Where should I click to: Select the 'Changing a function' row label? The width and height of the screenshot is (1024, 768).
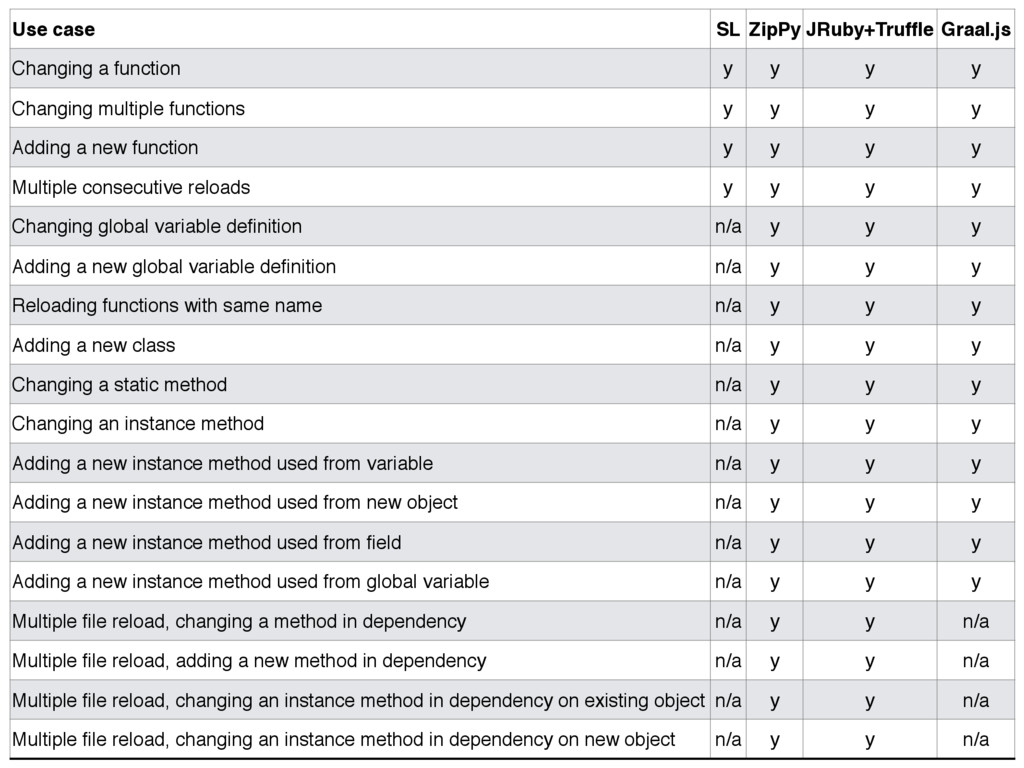pyautogui.click(x=96, y=69)
